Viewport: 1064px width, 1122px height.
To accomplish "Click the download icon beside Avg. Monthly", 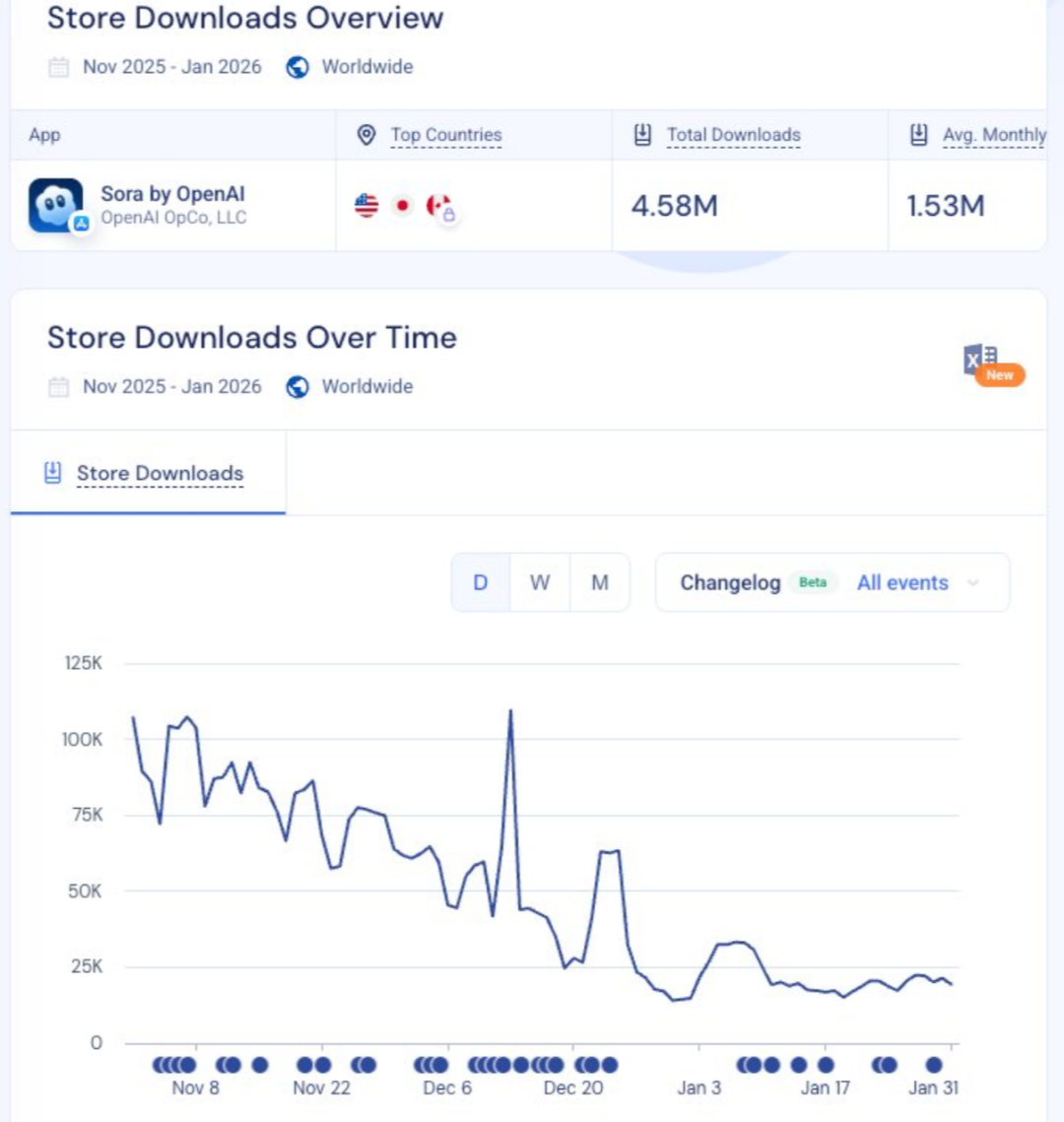I will (x=919, y=135).
